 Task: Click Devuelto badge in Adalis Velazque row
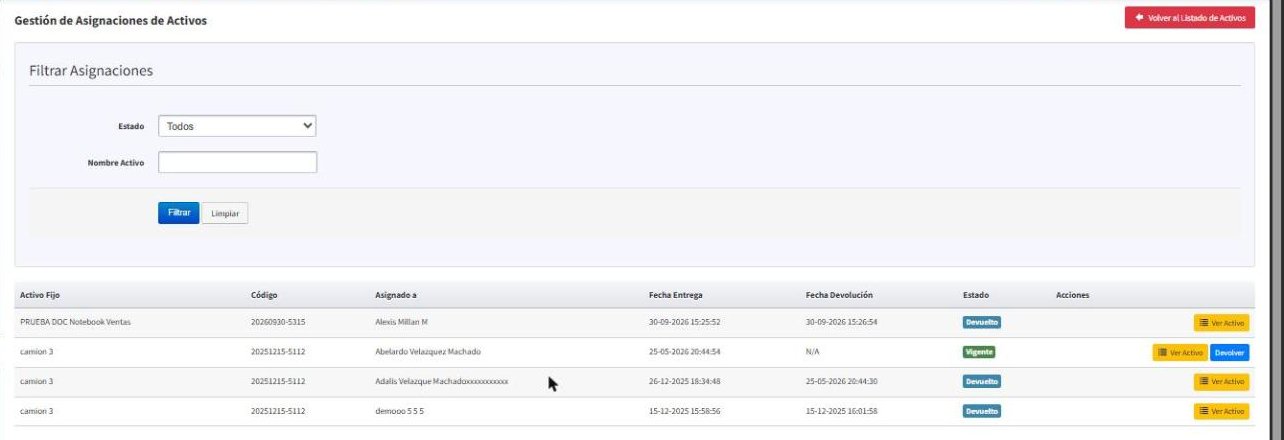[982, 381]
